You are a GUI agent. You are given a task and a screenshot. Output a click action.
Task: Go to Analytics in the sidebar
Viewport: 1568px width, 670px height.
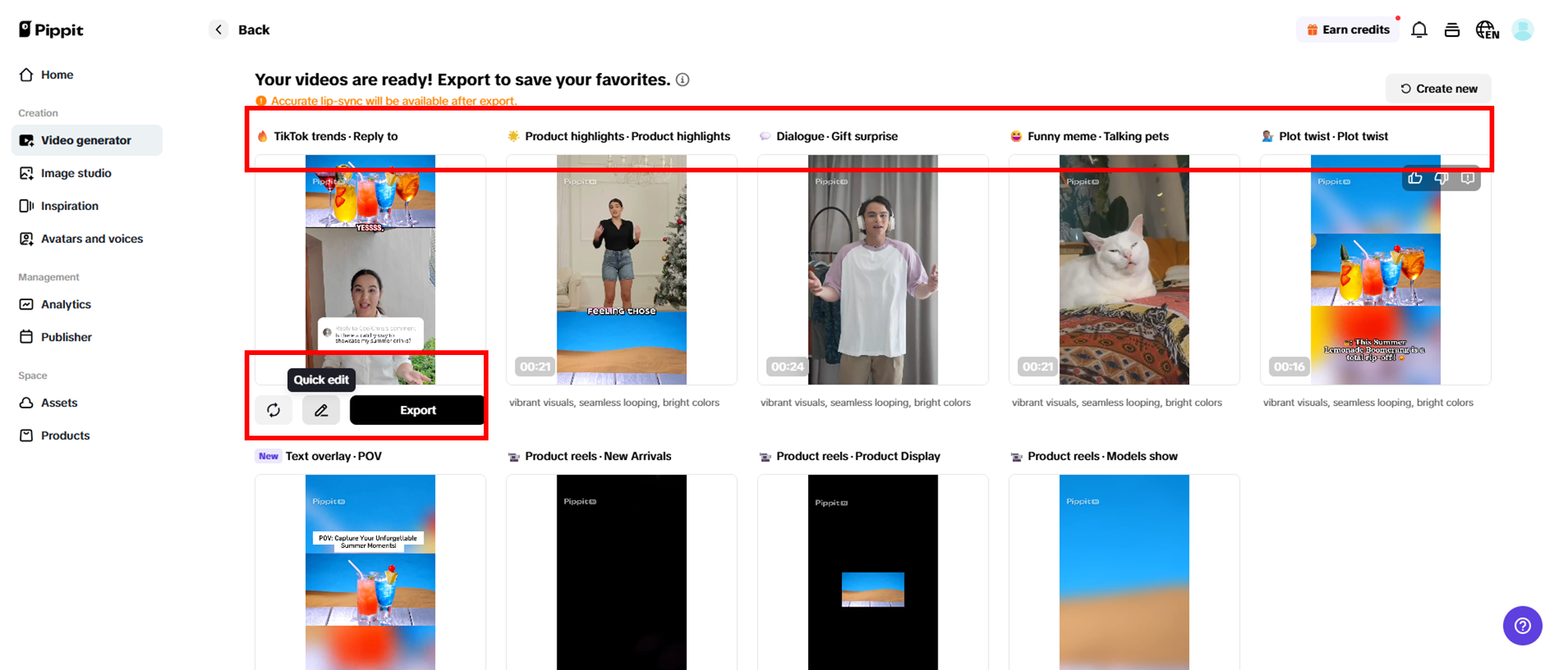(66, 304)
